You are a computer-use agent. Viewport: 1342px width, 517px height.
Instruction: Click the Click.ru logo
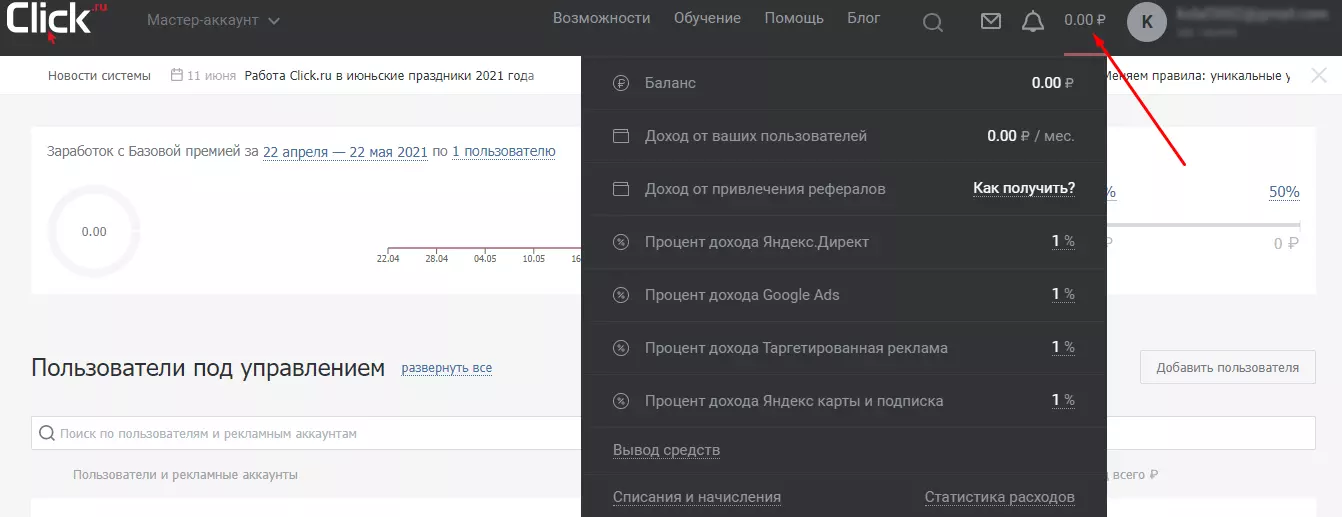point(57,20)
